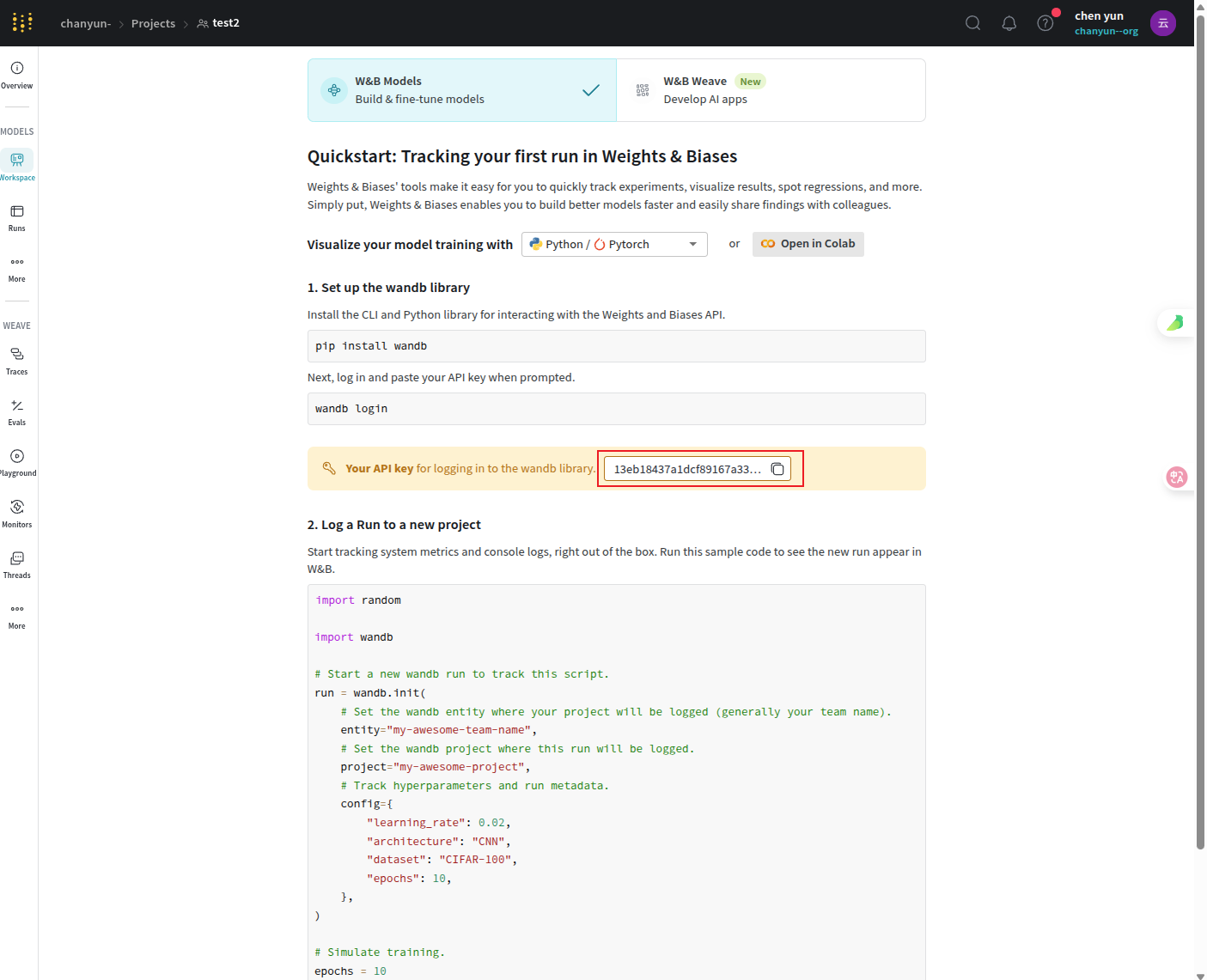
Task: Open More under WEAVE section
Action: pyautogui.click(x=17, y=616)
